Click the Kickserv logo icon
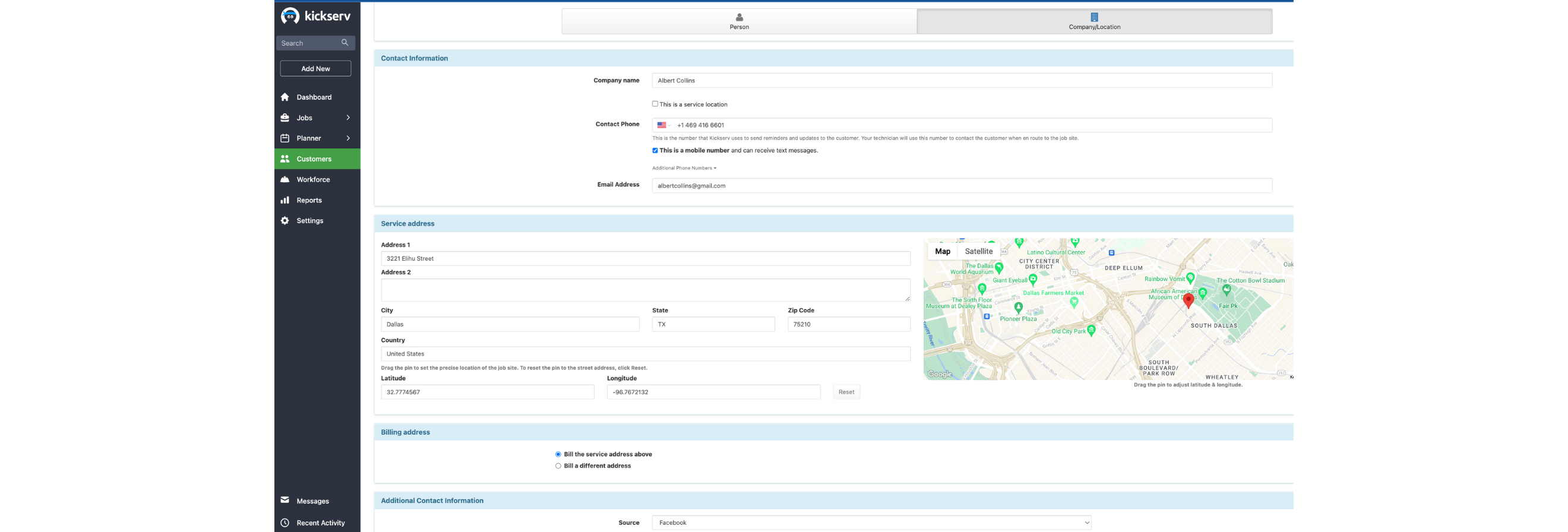The image size is (1568, 532). click(x=290, y=16)
